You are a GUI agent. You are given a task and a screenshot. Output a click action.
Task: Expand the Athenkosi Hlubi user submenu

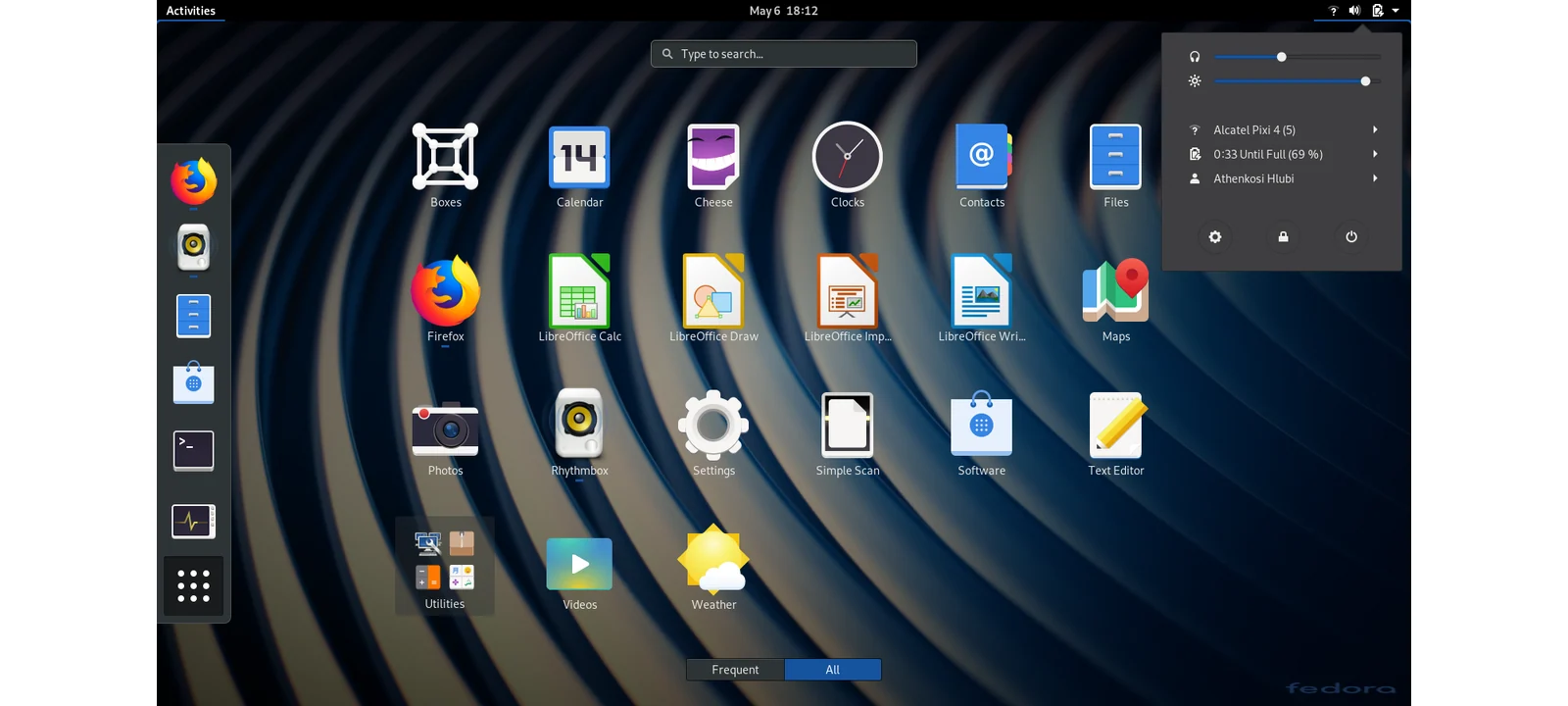1282,178
